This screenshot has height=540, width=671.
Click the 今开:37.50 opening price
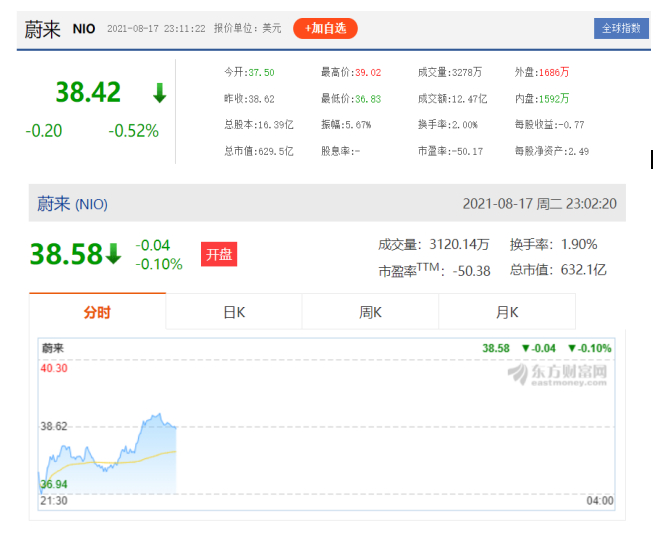pos(249,72)
